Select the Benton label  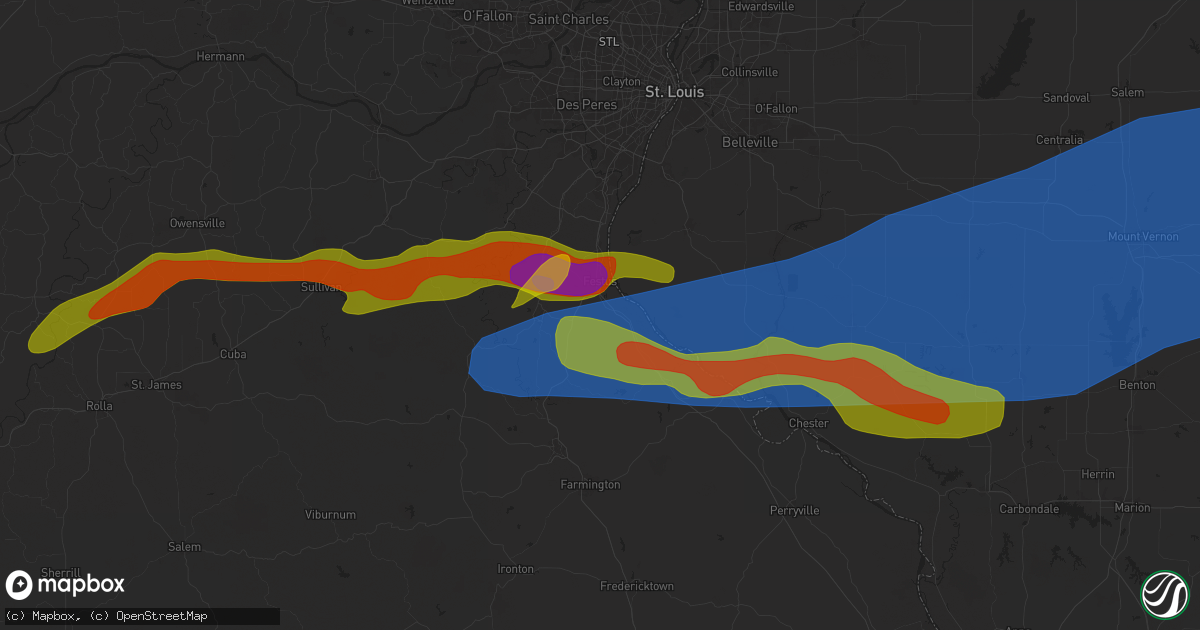coord(1137,385)
